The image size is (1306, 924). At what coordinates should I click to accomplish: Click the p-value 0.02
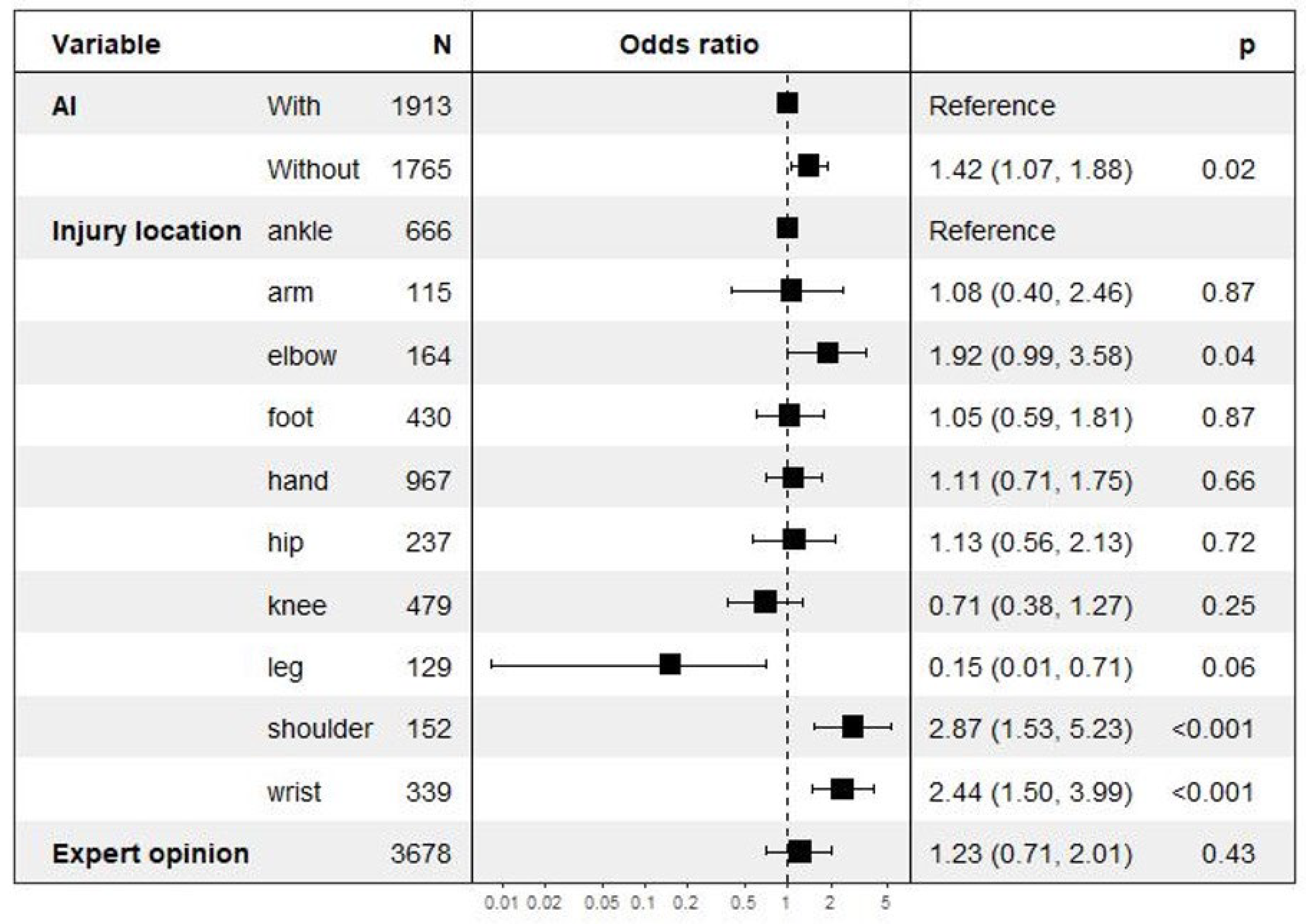tap(1228, 170)
